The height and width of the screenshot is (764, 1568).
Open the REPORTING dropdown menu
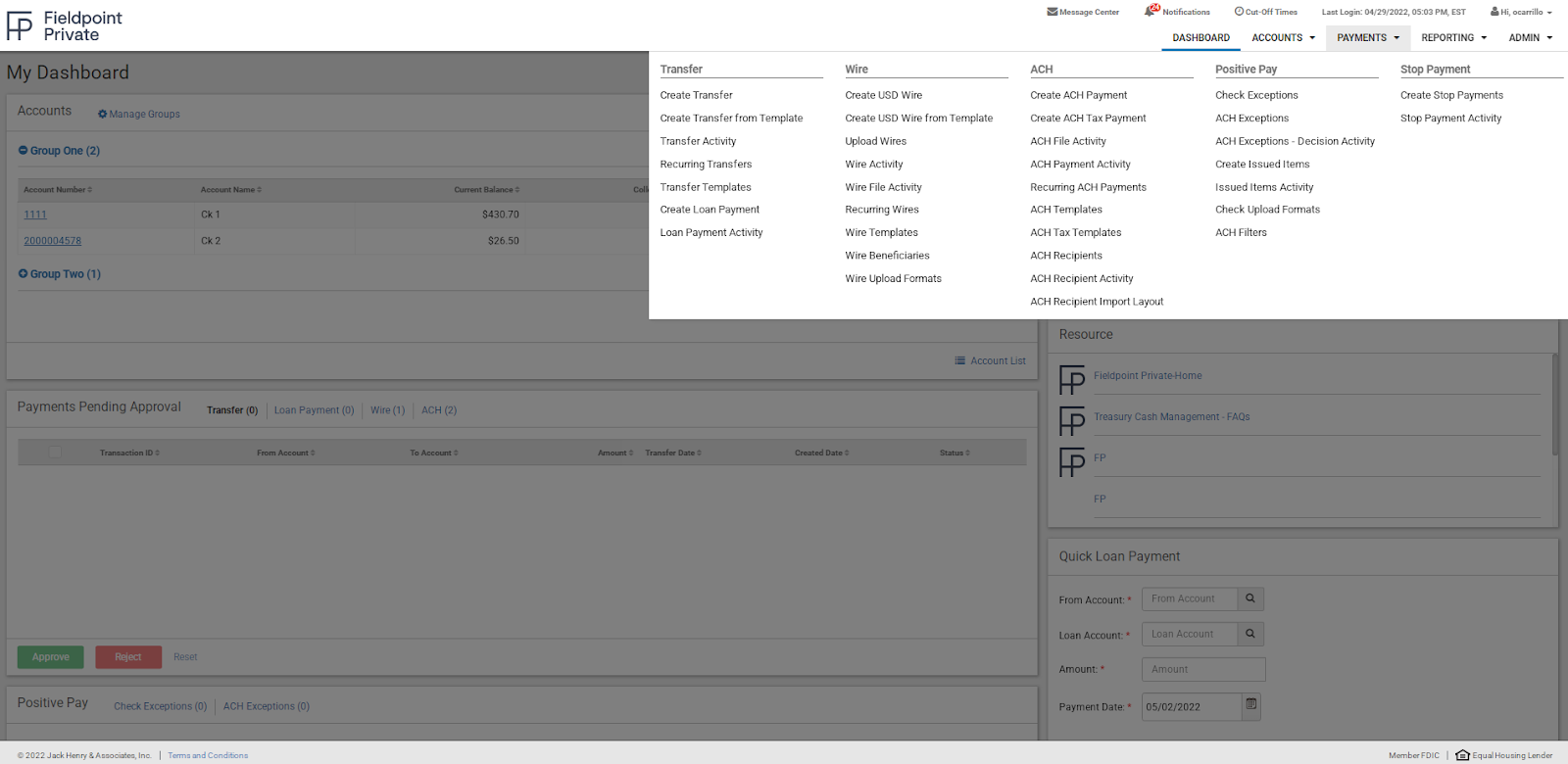pos(1453,38)
